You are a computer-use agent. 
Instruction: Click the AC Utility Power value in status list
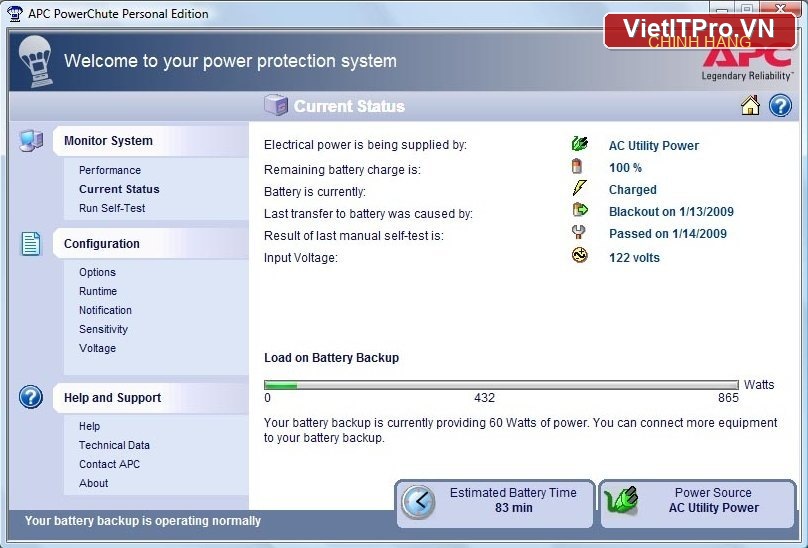click(x=653, y=146)
